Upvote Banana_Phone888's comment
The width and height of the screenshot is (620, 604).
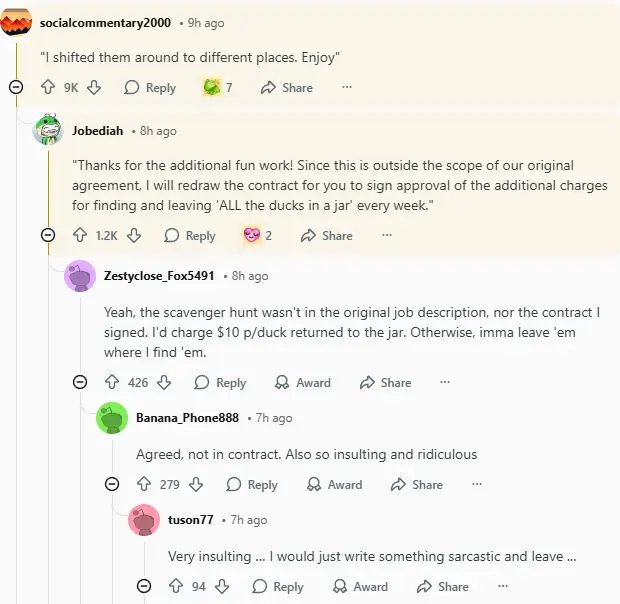coord(144,485)
